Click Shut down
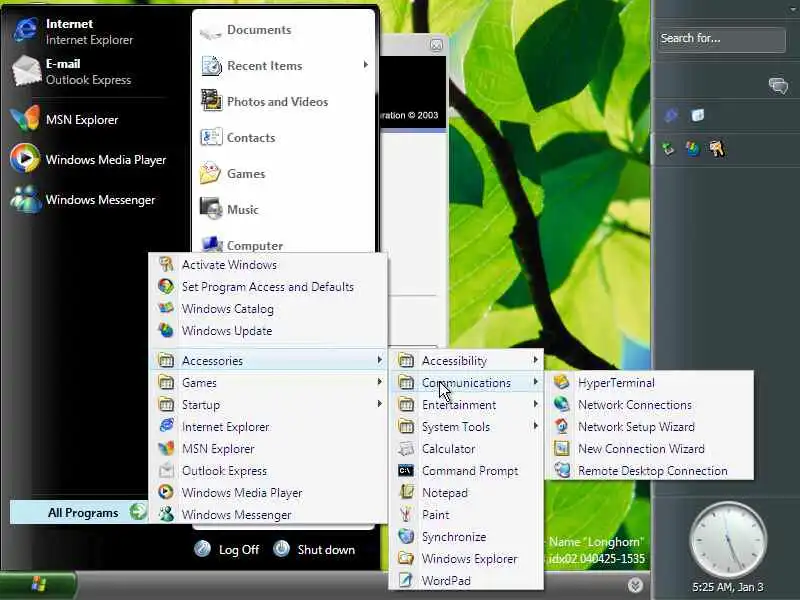Viewport: 800px width, 600px height. 314,549
